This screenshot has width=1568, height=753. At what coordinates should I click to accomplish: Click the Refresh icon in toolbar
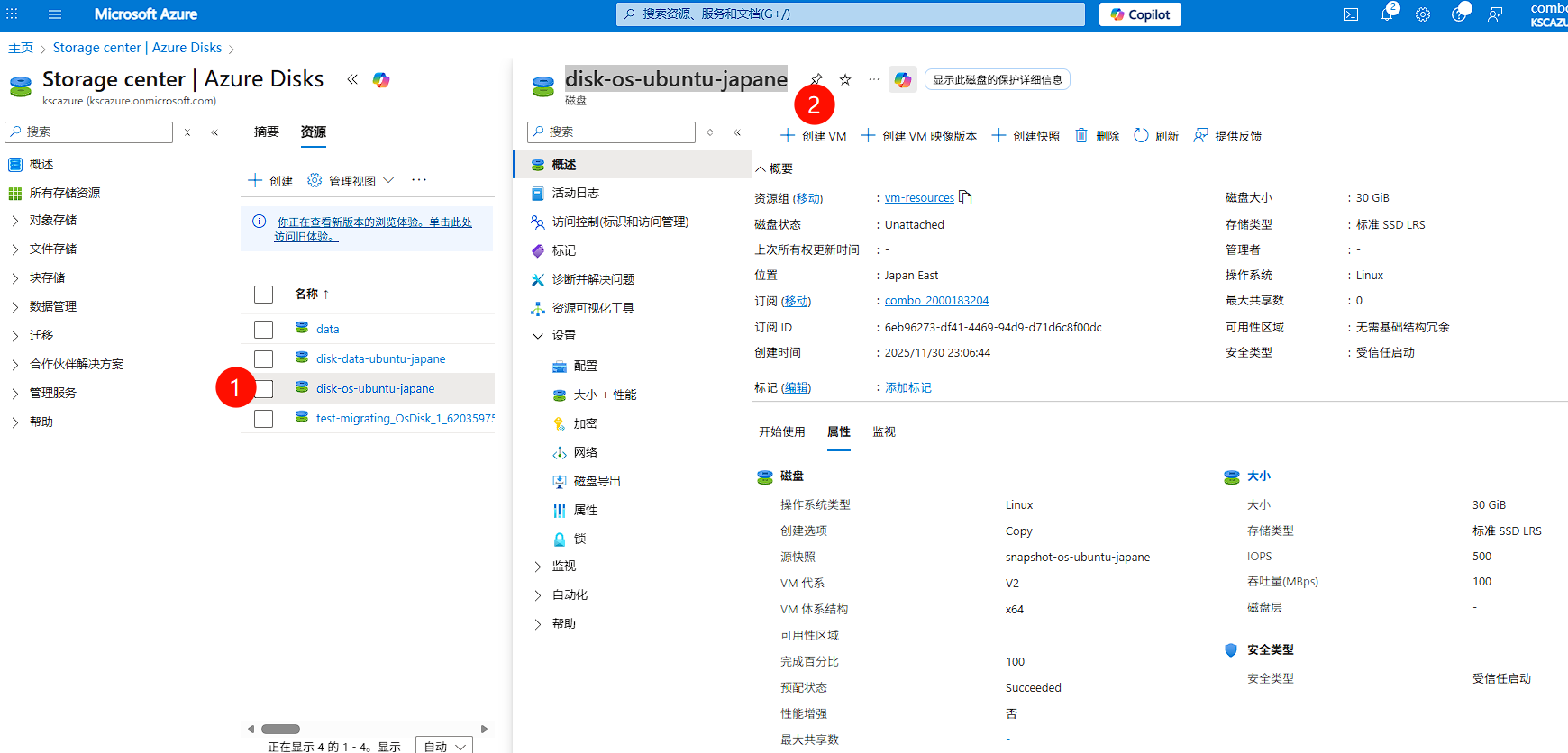[1141, 135]
